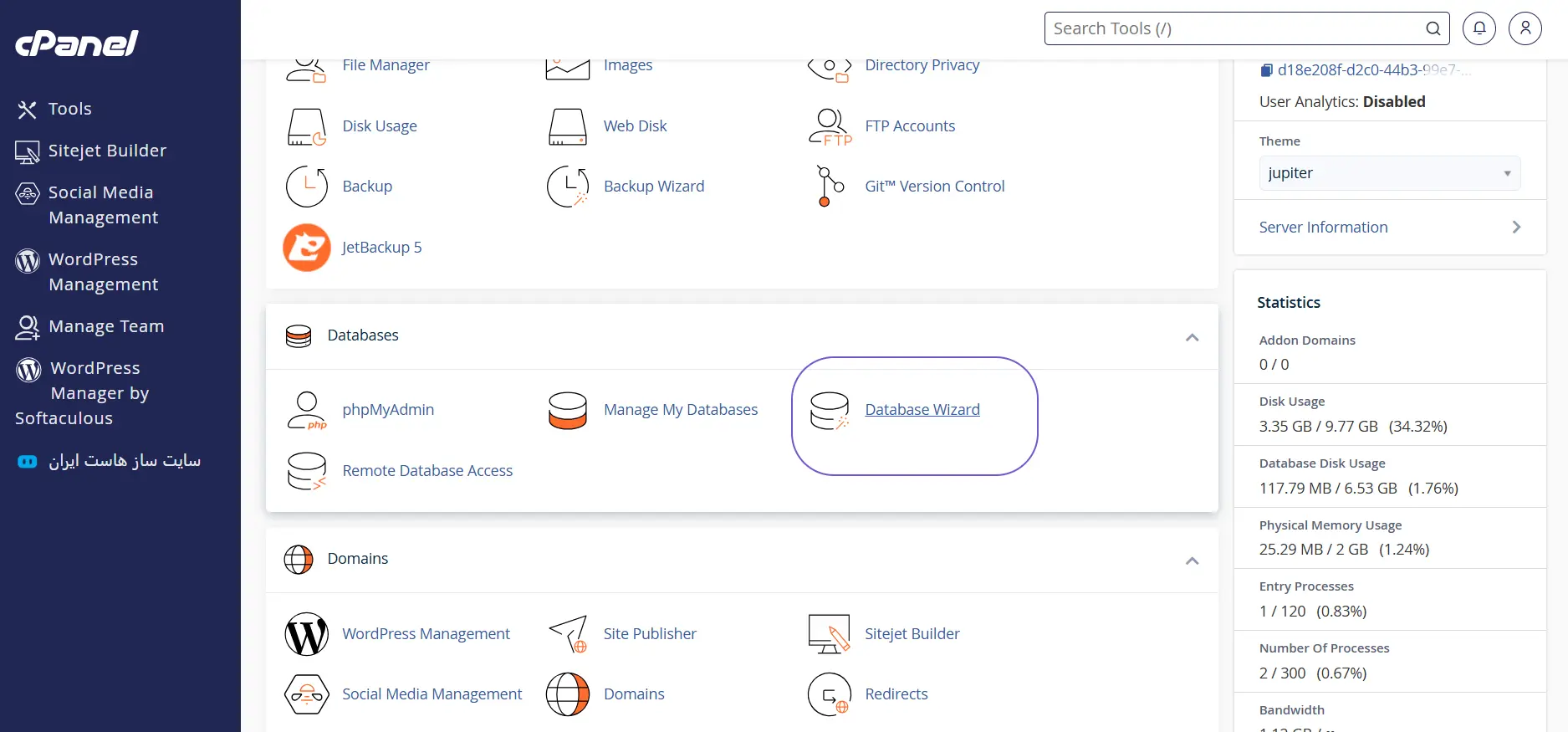Open the Directory Privacy link

(922, 65)
